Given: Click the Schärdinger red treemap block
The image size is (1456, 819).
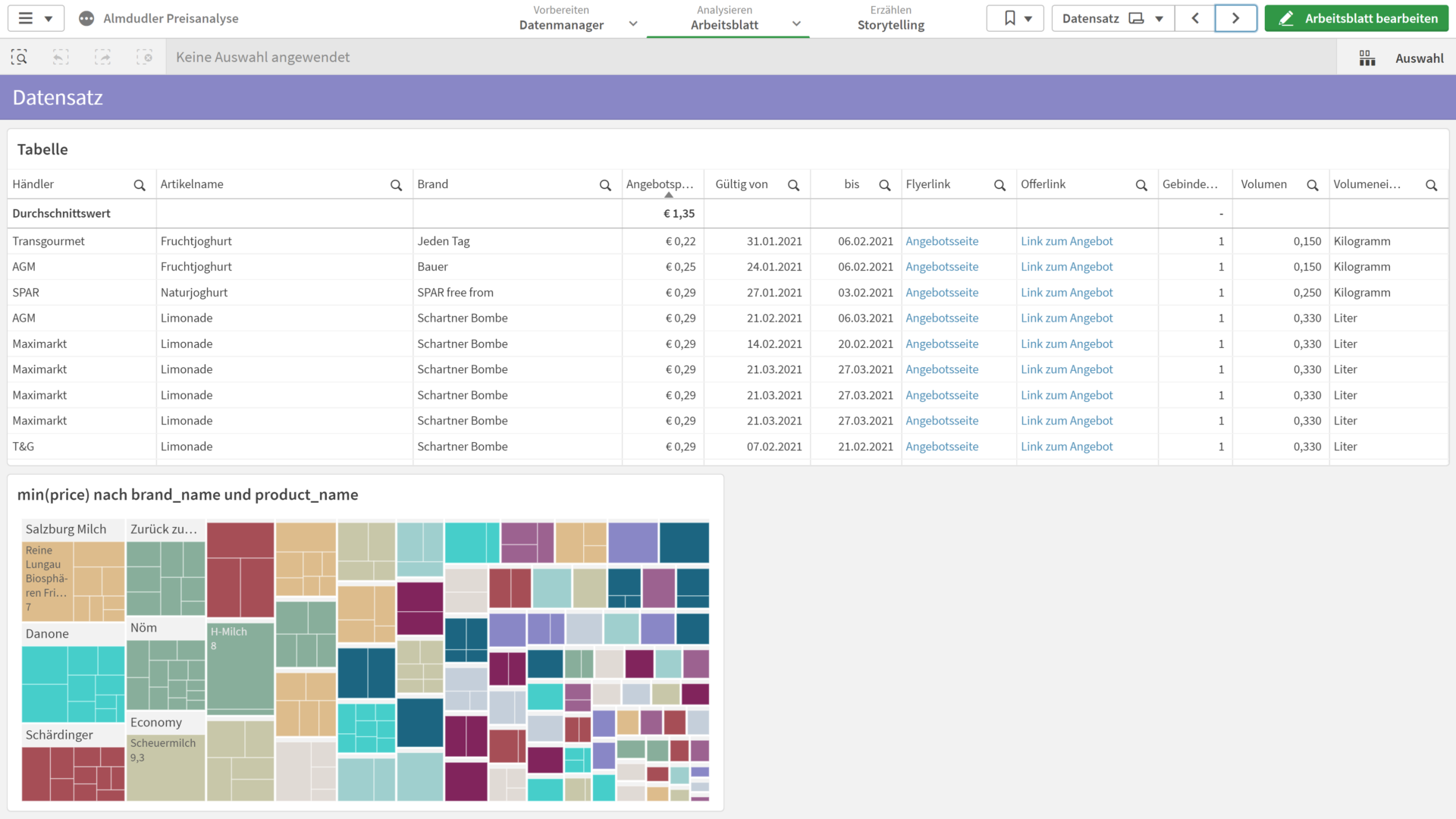Looking at the screenshot, I should (73, 773).
